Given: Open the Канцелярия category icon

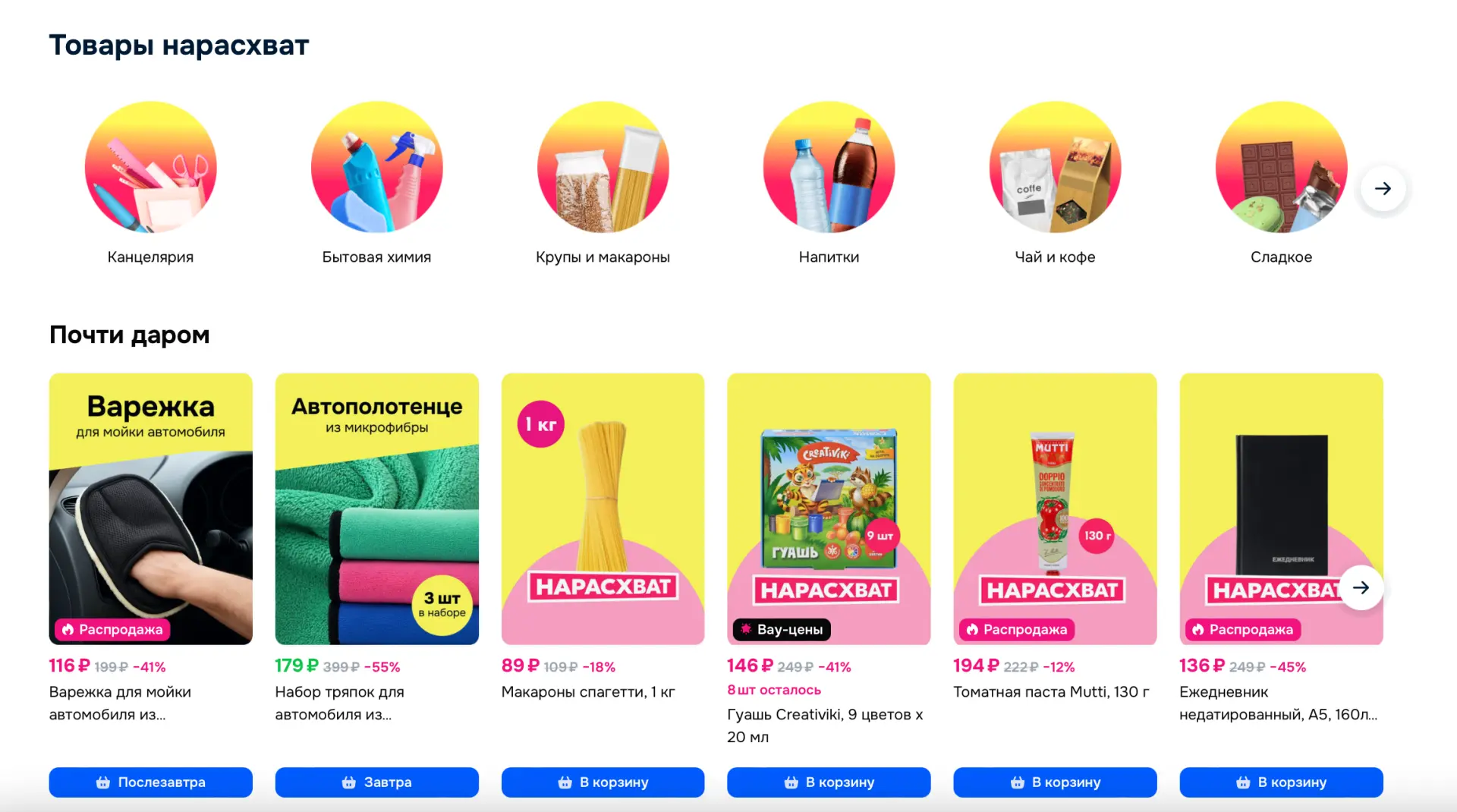Looking at the screenshot, I should tap(150, 167).
